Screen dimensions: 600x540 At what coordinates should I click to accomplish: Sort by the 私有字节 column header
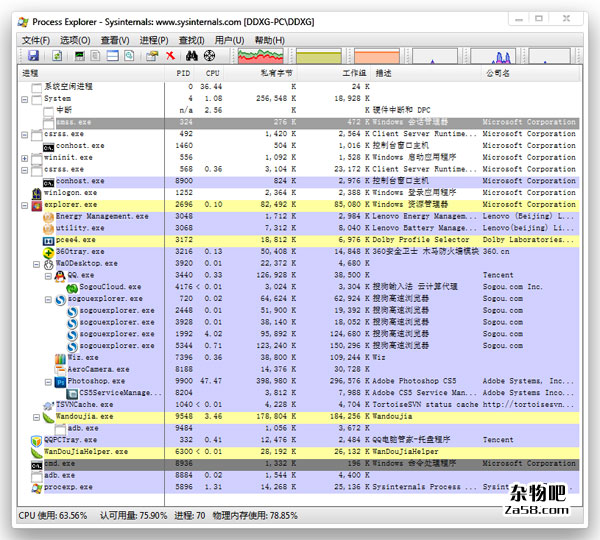261,73
